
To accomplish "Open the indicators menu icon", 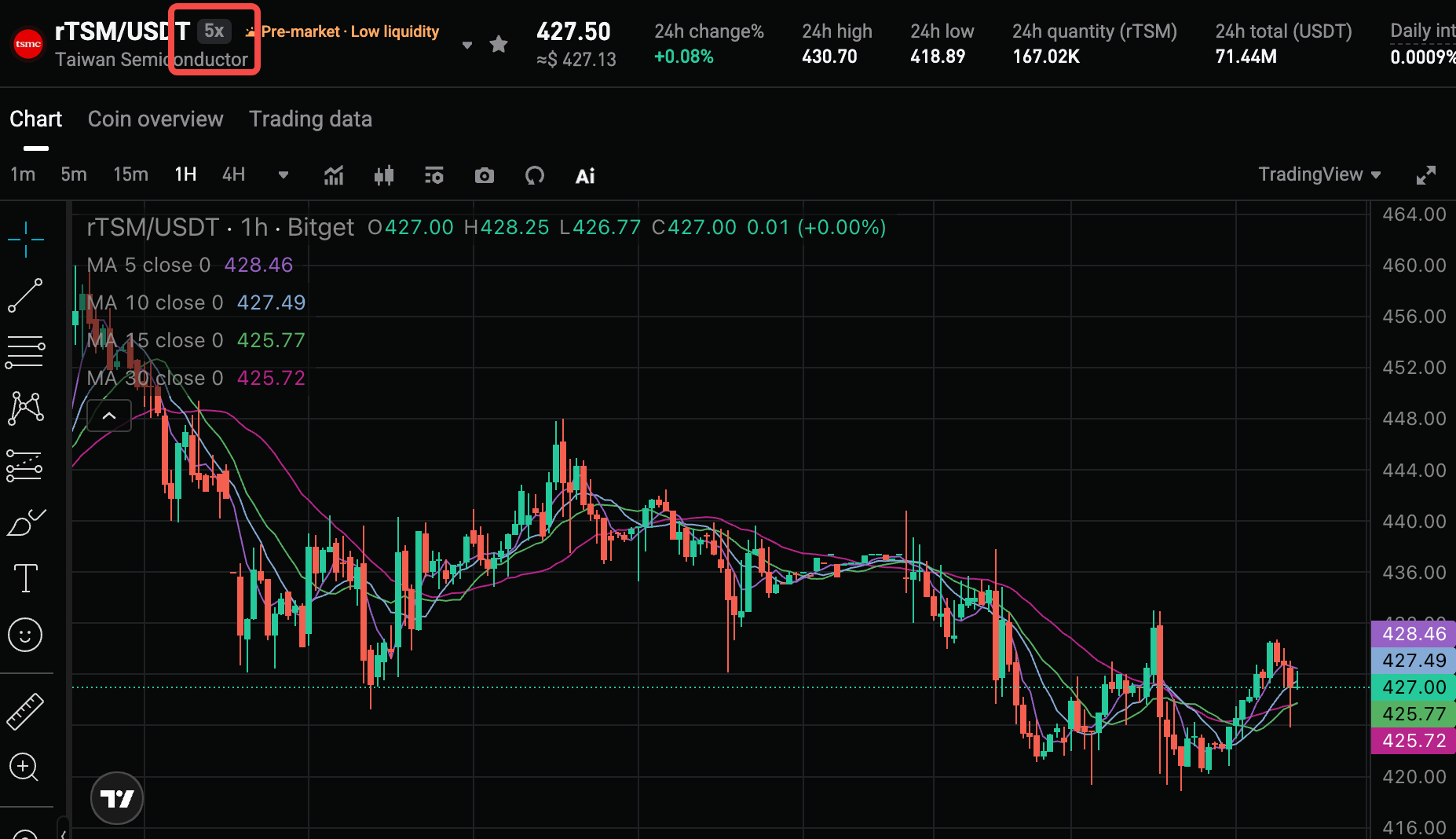I will pyautogui.click(x=334, y=175).
